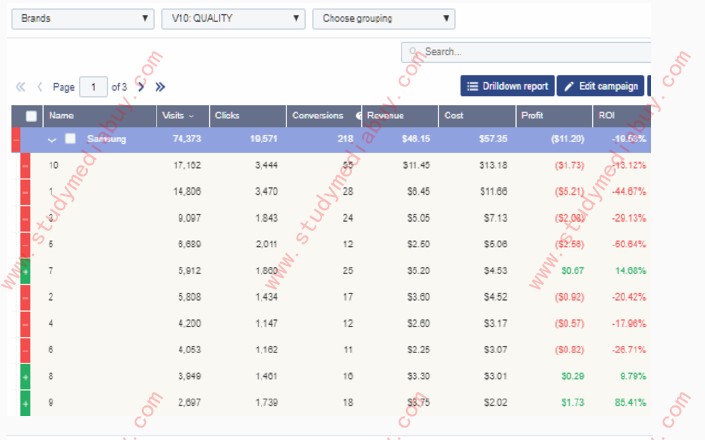Click the search magnifier icon

coord(414,52)
